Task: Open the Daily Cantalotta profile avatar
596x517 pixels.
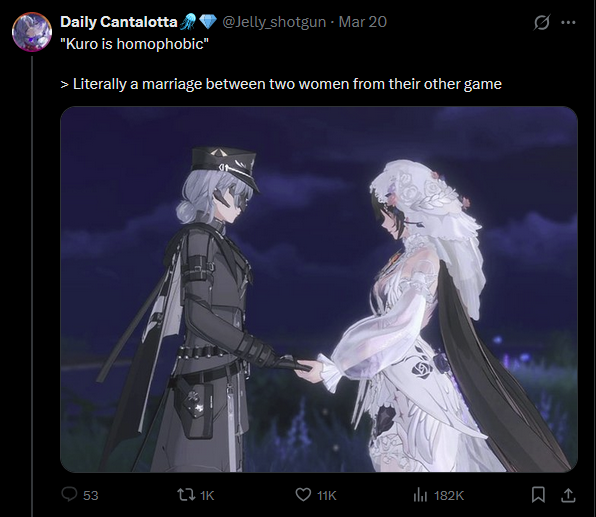Action: tap(32, 32)
